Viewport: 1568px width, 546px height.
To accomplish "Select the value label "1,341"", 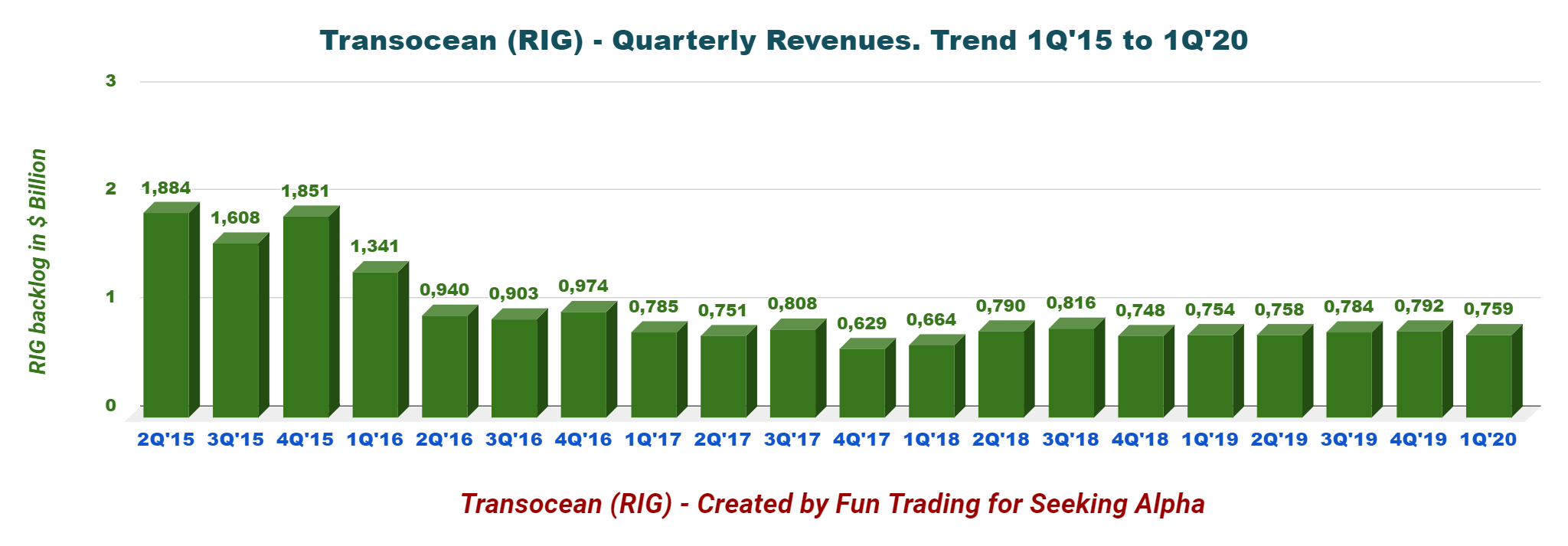I will [x=375, y=247].
